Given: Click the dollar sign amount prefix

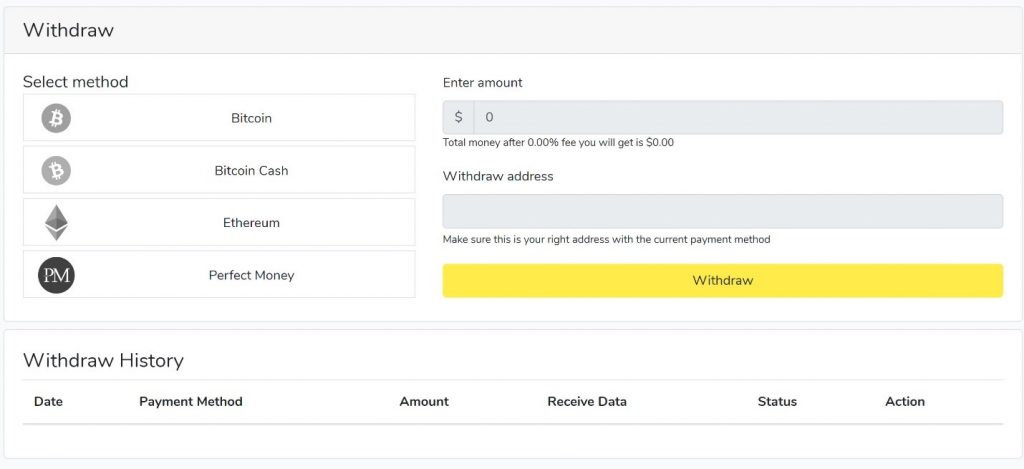Looking at the screenshot, I should (x=458, y=118).
